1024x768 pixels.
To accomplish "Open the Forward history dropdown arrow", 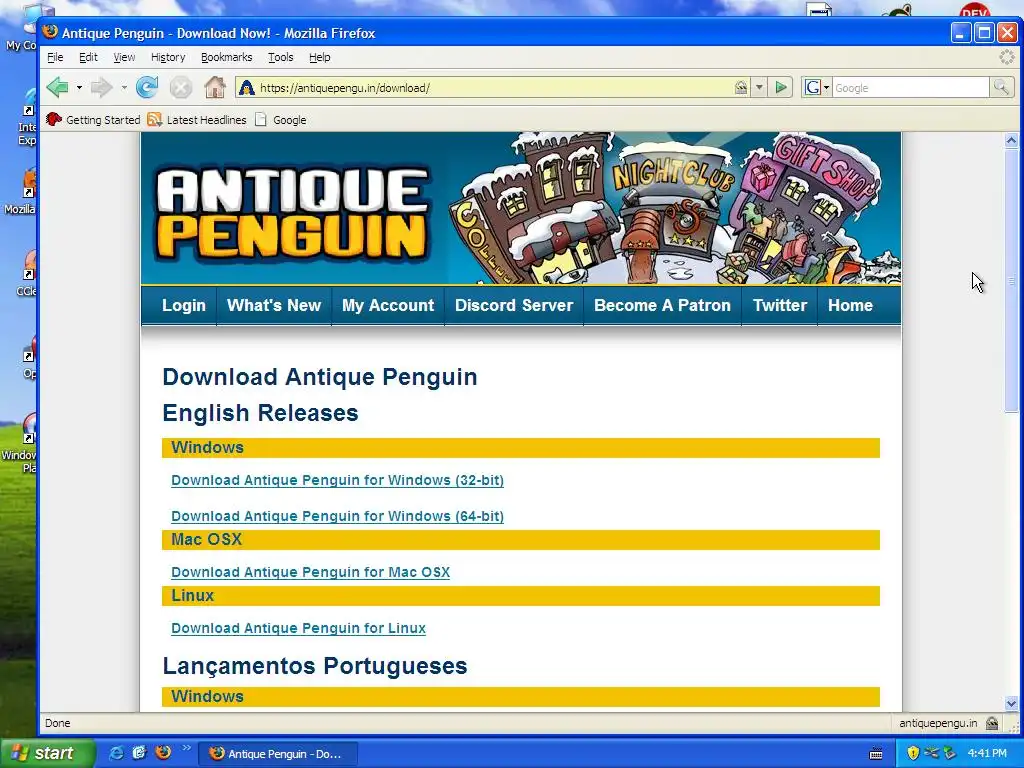I will pyautogui.click(x=123, y=88).
